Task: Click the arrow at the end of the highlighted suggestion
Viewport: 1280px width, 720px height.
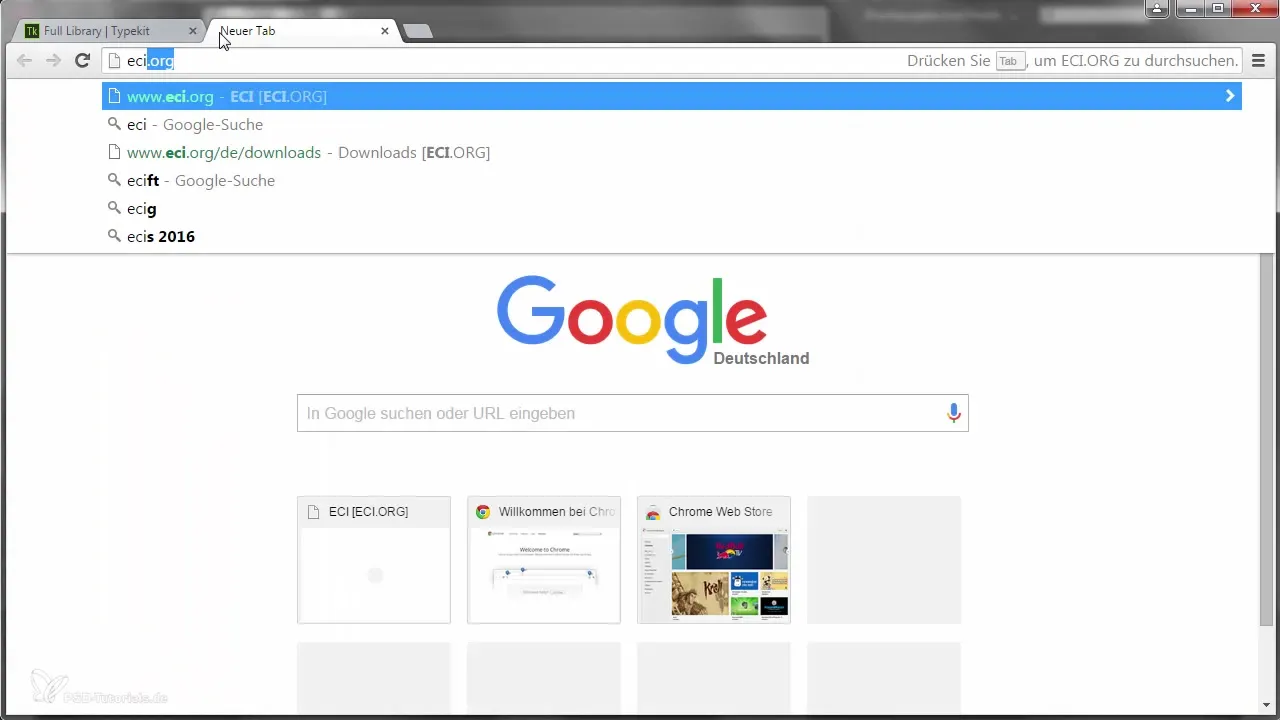Action: pyautogui.click(x=1230, y=96)
